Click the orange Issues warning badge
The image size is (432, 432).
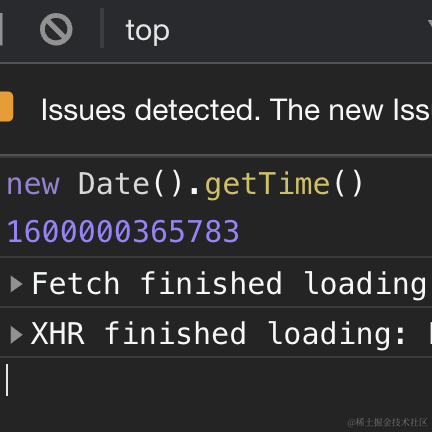click(x=6, y=107)
